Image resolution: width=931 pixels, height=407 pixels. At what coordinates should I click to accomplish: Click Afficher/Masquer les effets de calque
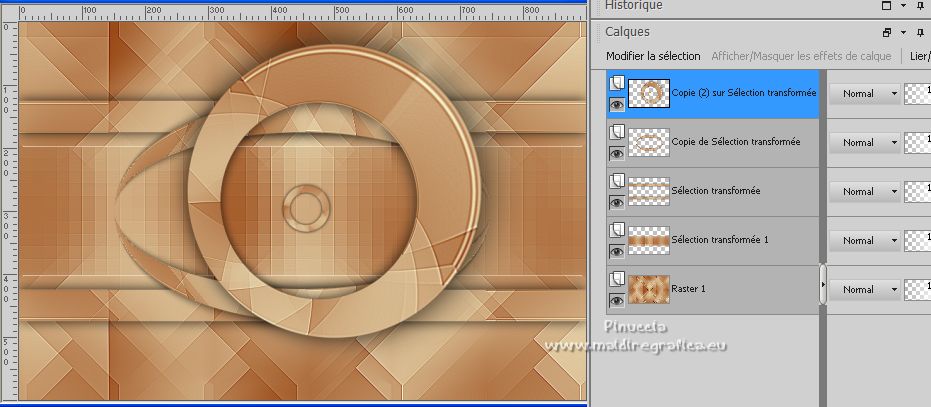[x=801, y=56]
